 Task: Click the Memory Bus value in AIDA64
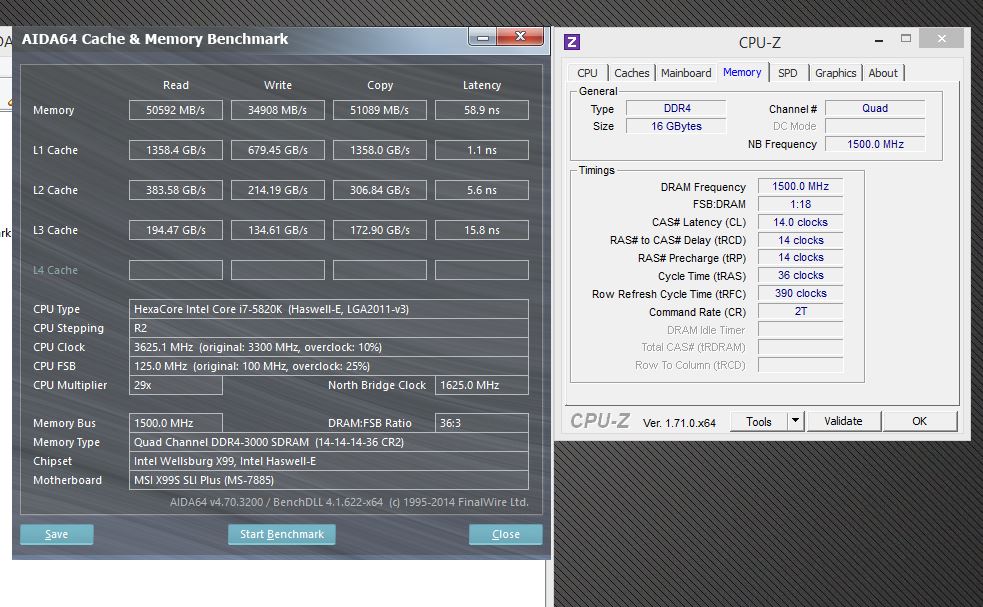(176, 423)
